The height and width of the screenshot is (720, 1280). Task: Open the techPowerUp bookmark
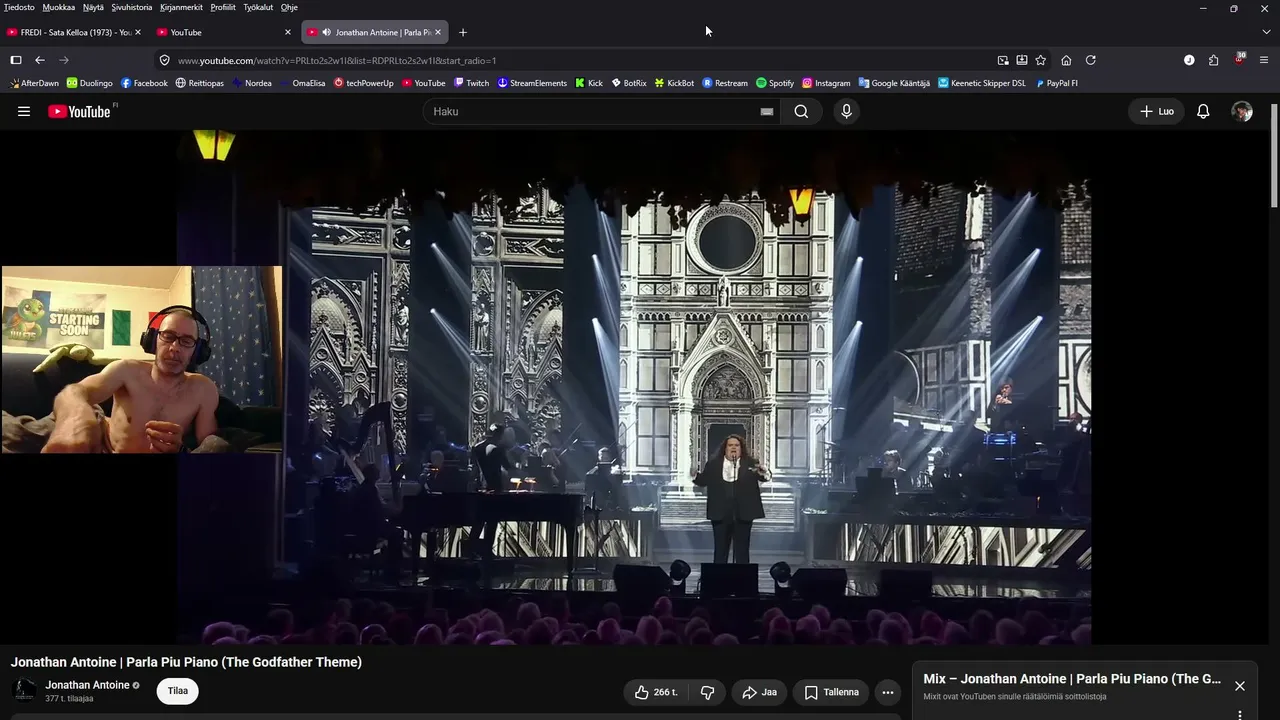[x=364, y=83]
